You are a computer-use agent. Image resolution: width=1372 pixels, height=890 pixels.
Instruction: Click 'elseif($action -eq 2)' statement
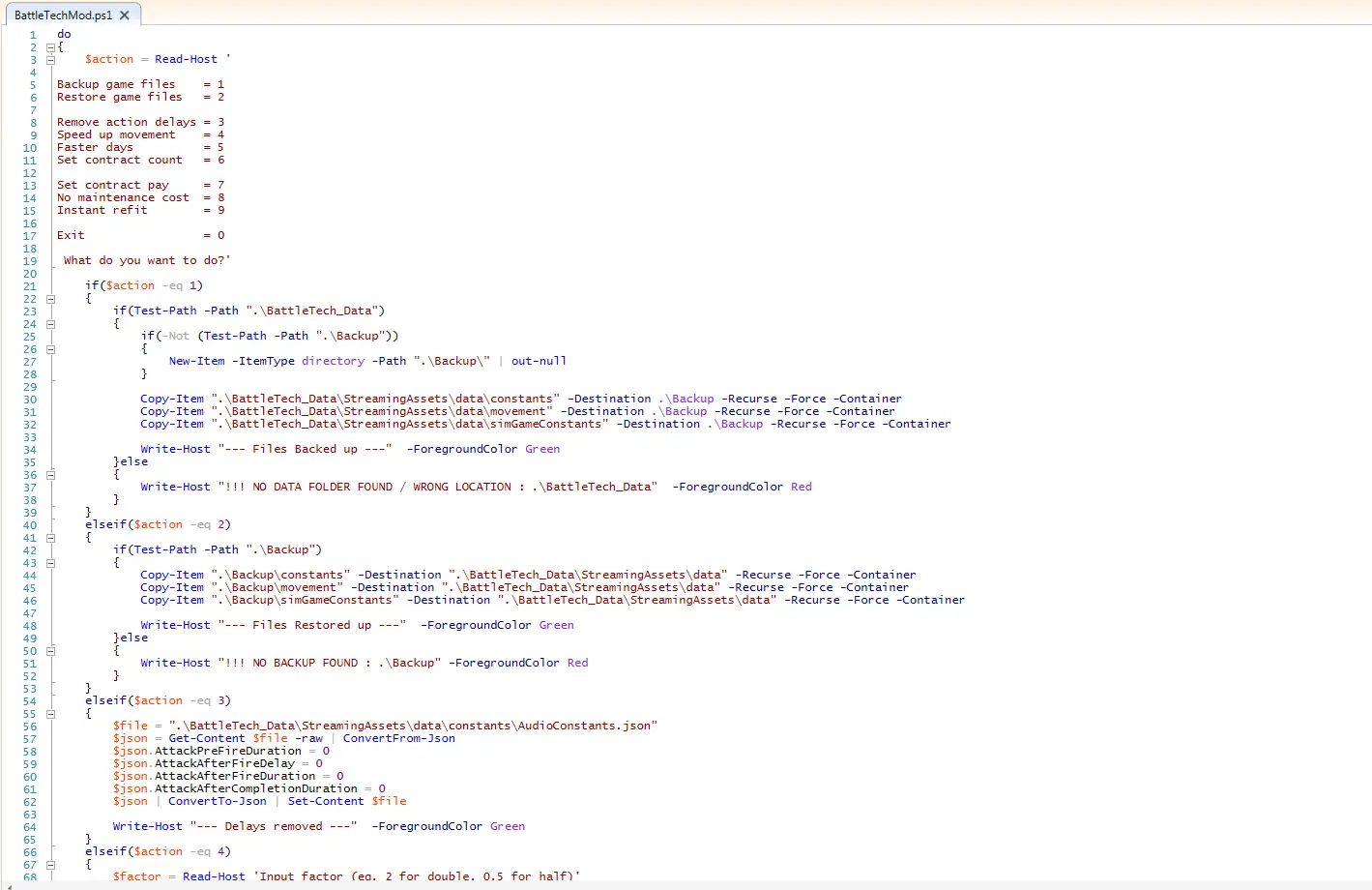click(x=158, y=524)
